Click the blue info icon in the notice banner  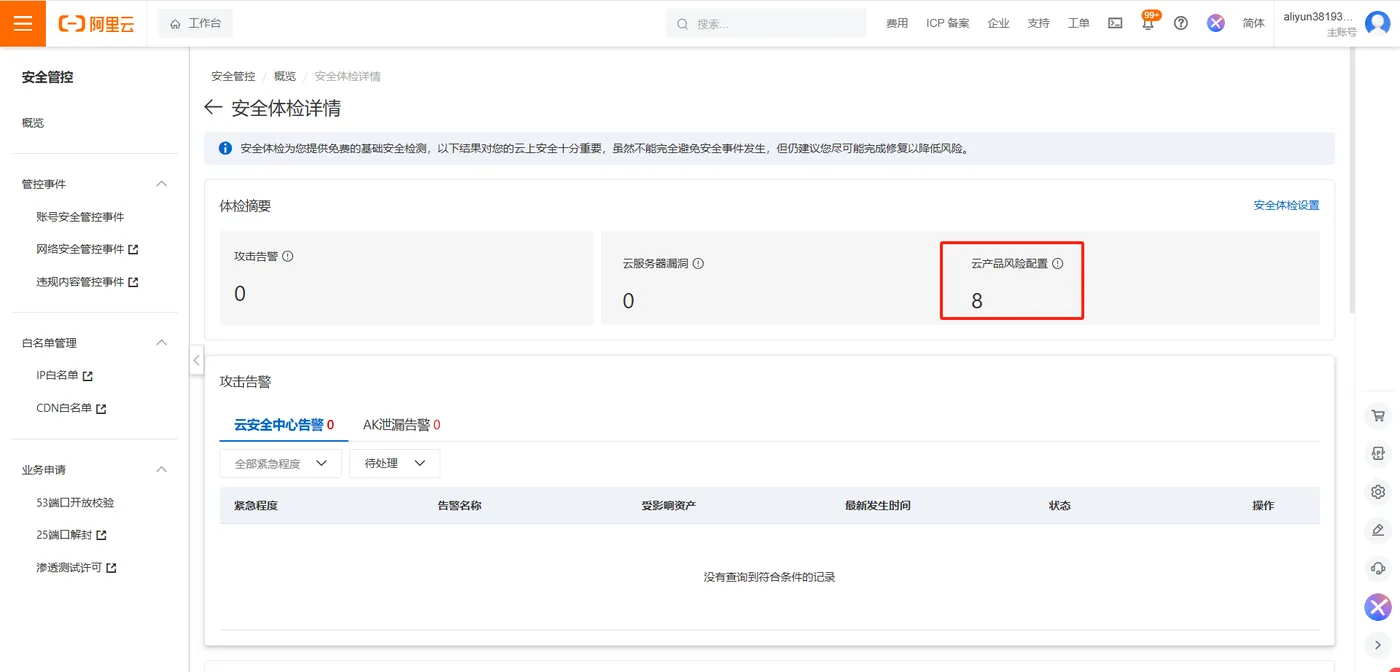point(225,148)
